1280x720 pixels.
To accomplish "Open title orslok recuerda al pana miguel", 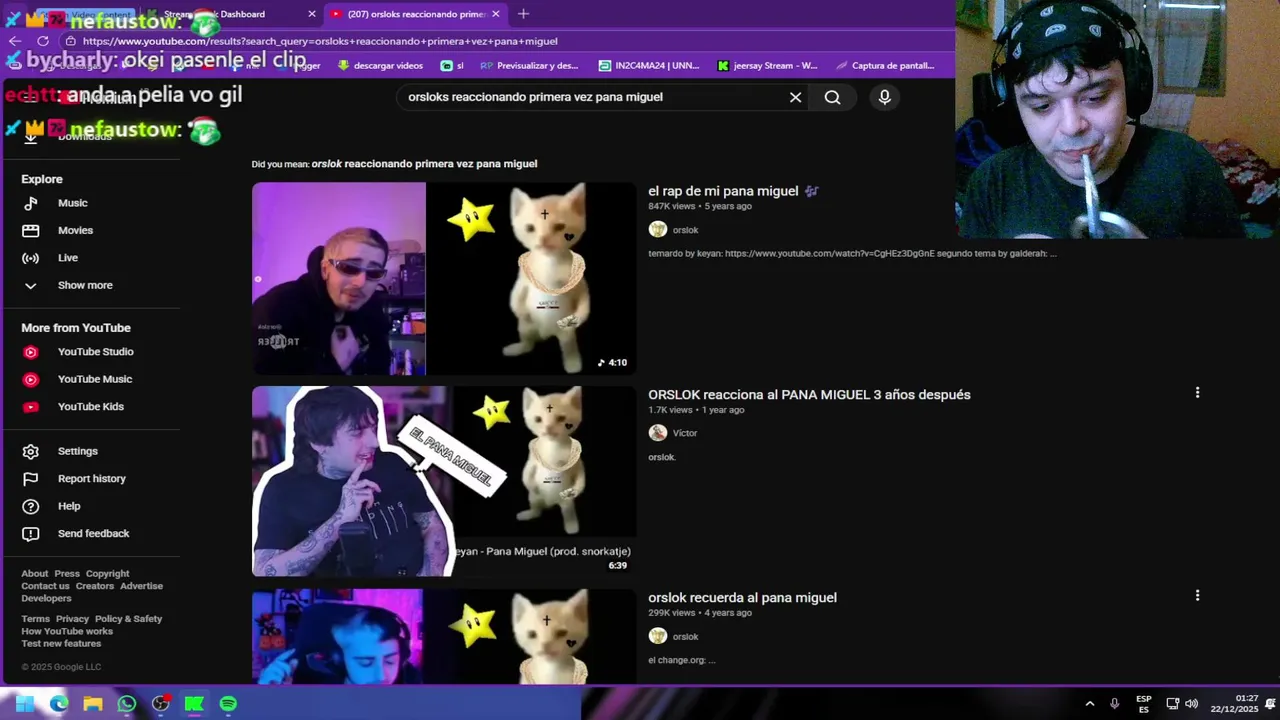I will pos(742,598).
